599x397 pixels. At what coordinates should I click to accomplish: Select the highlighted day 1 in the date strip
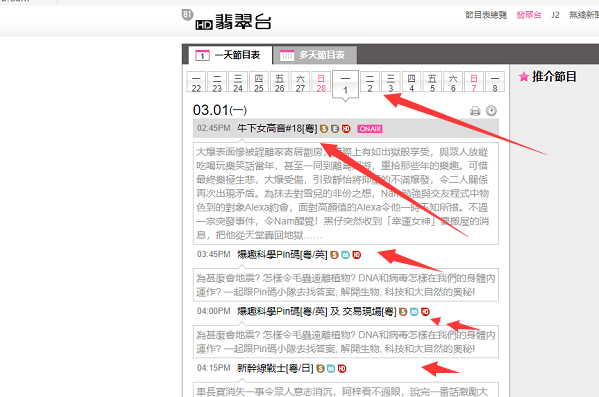345,85
